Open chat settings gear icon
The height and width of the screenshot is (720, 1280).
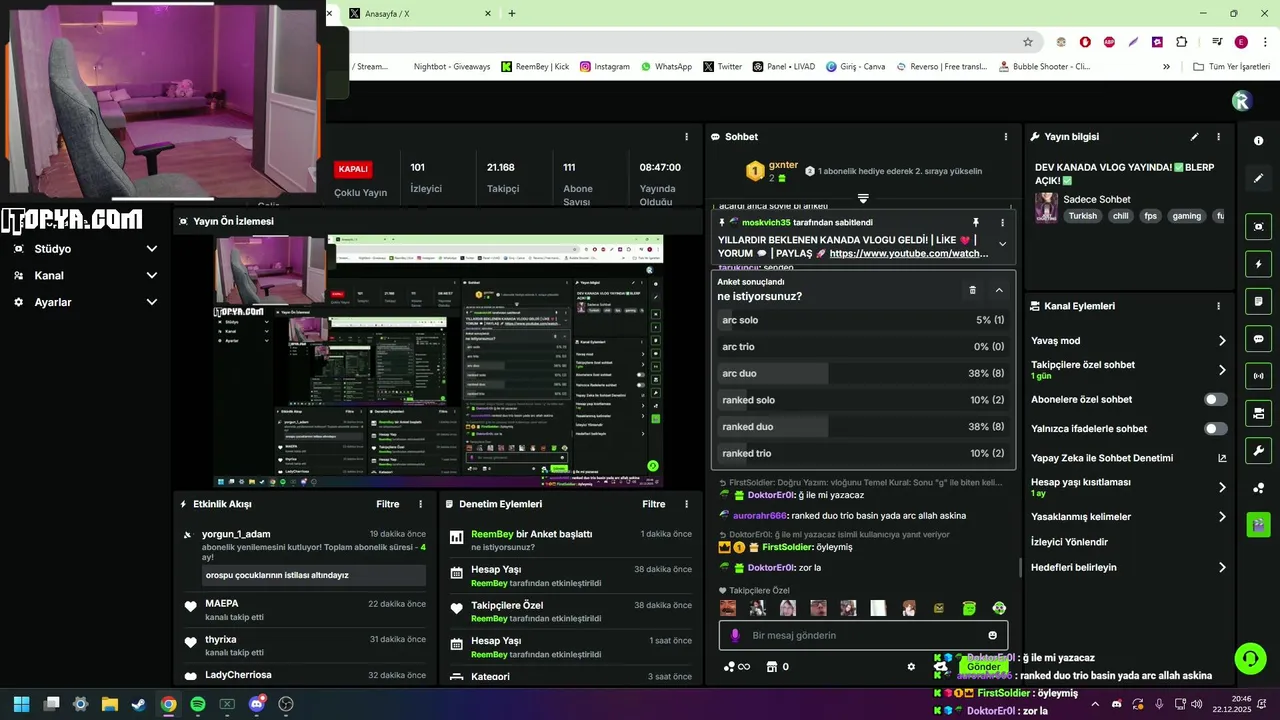pyautogui.click(x=911, y=667)
